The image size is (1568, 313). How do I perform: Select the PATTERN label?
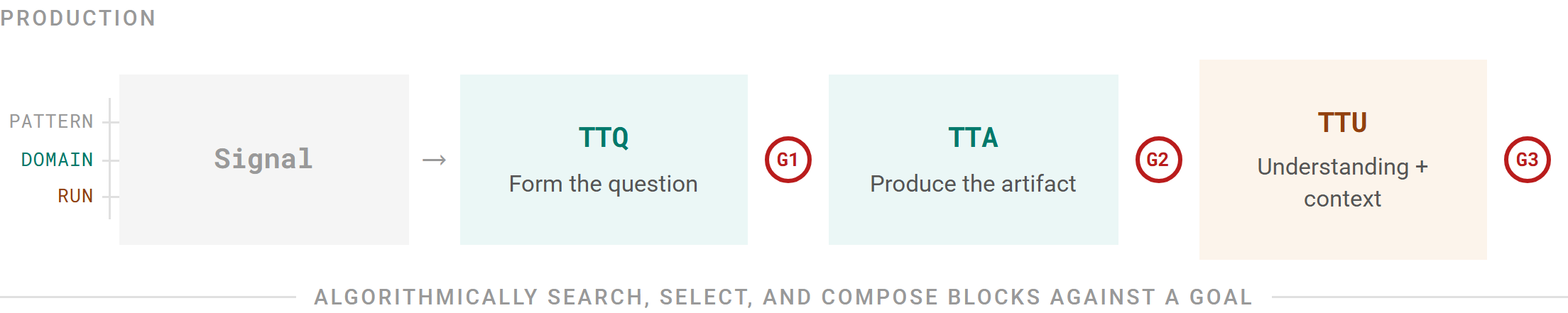tap(51, 122)
